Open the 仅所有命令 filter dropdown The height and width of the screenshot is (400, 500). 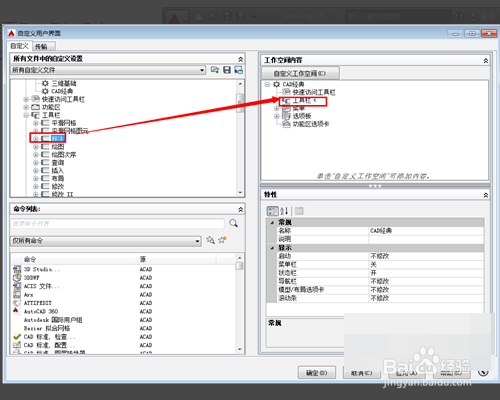[198, 241]
